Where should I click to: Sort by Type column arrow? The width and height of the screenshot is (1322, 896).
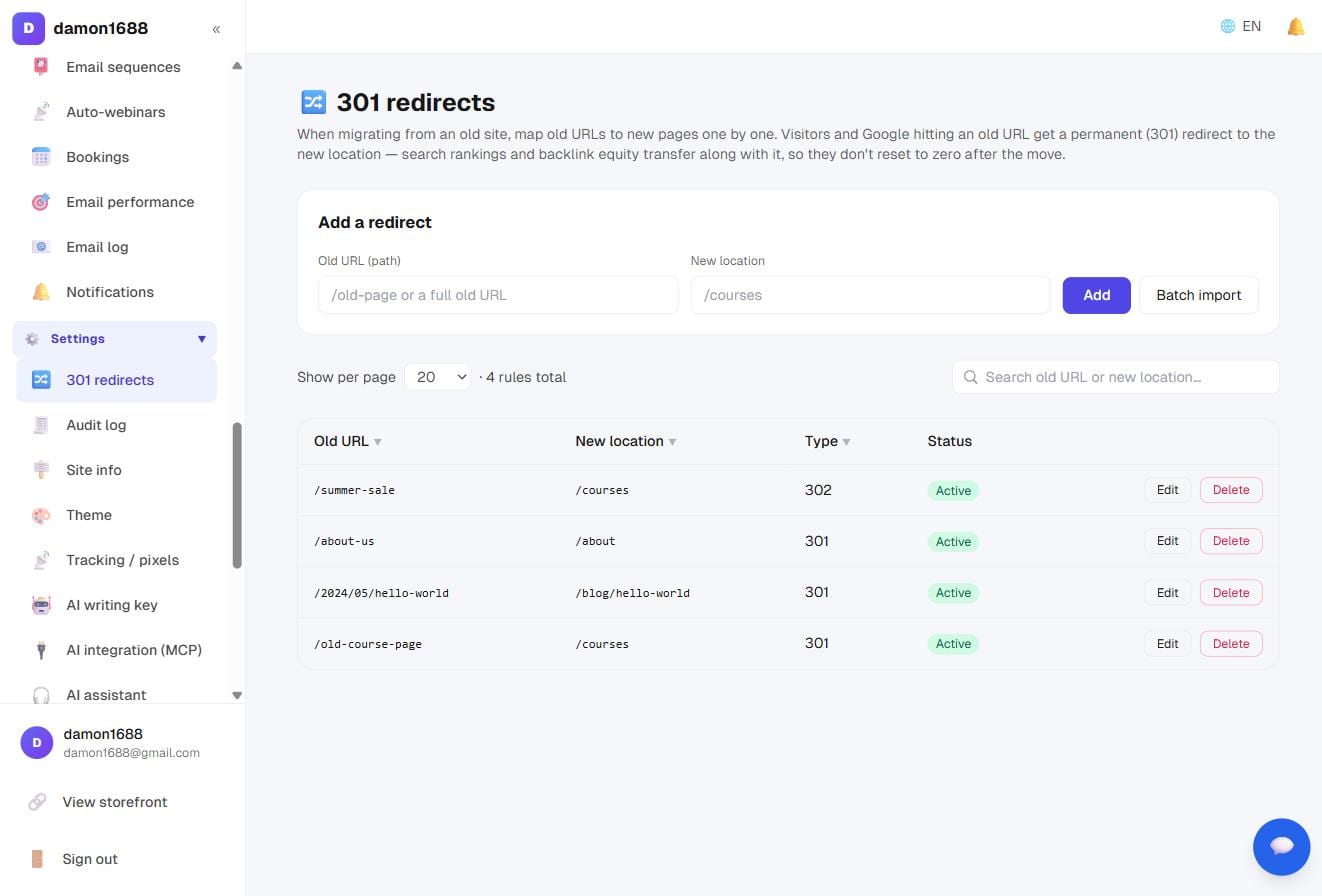[846, 442]
